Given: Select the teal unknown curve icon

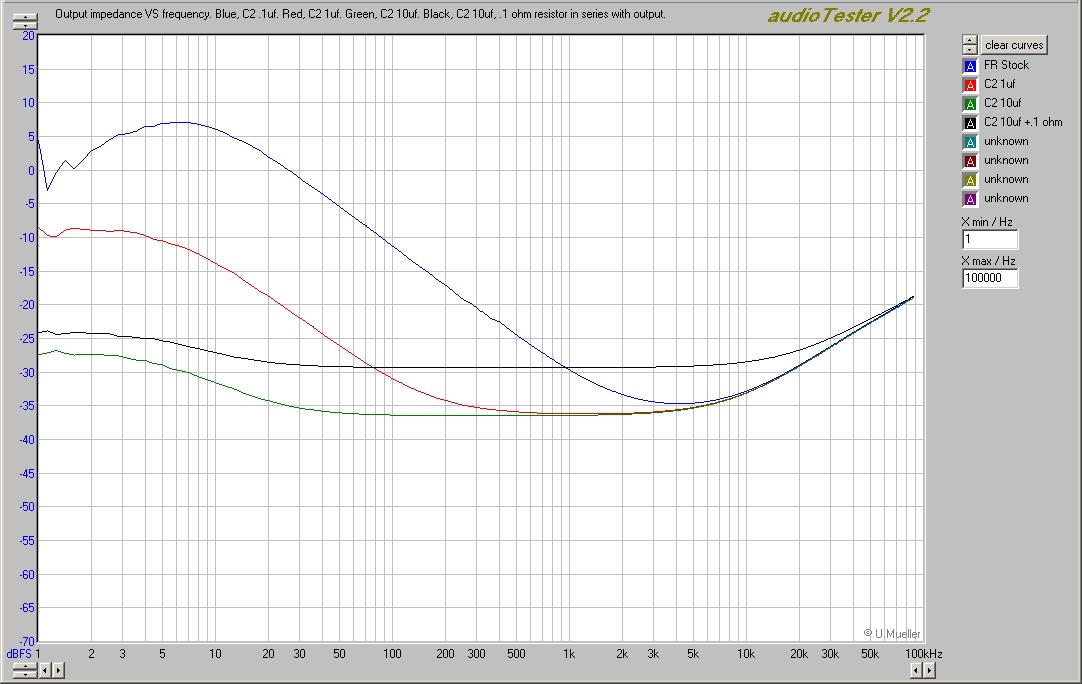Looking at the screenshot, I should click(x=968, y=140).
